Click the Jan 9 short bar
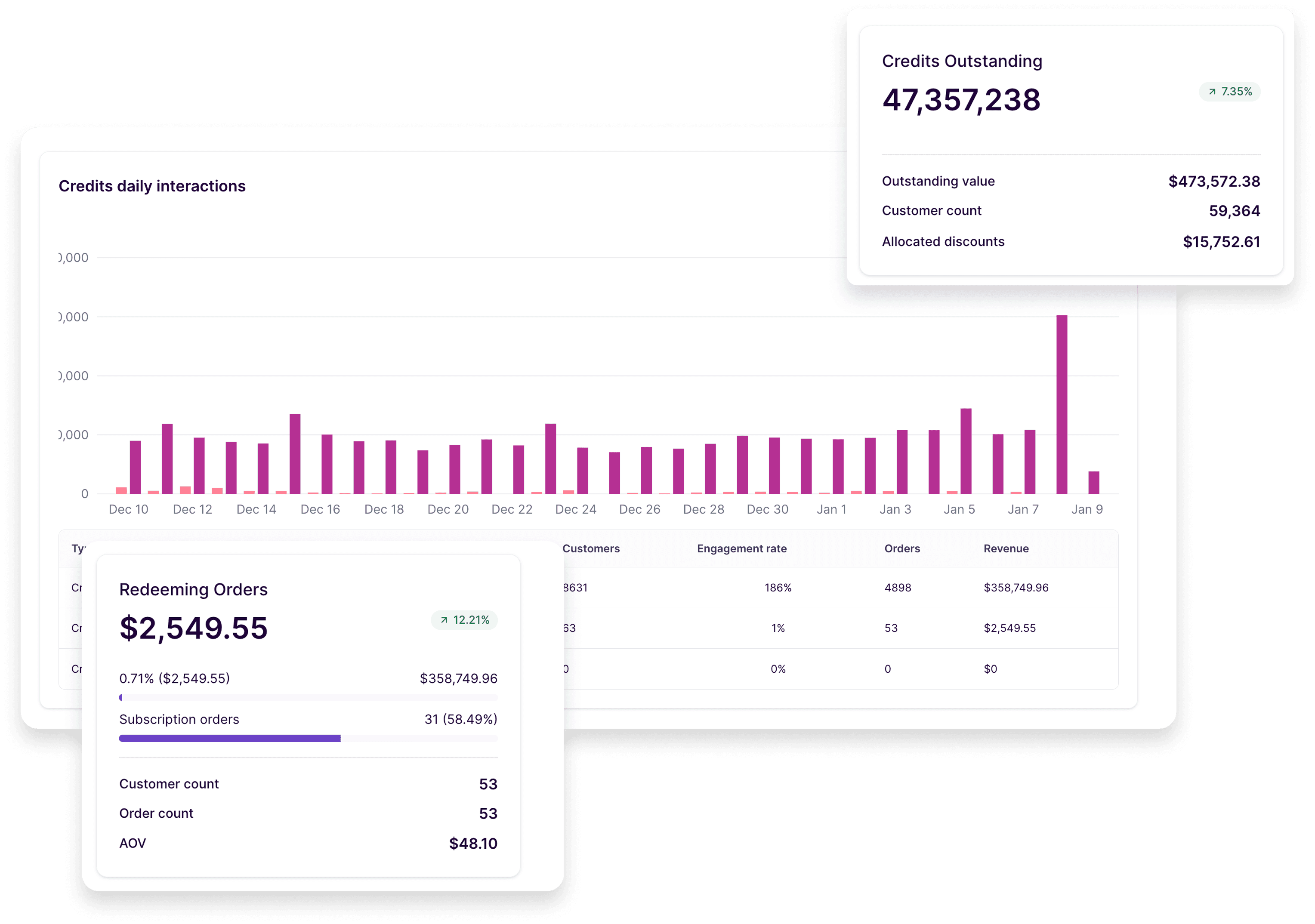This screenshot has width=1315, height=924. click(x=1093, y=482)
